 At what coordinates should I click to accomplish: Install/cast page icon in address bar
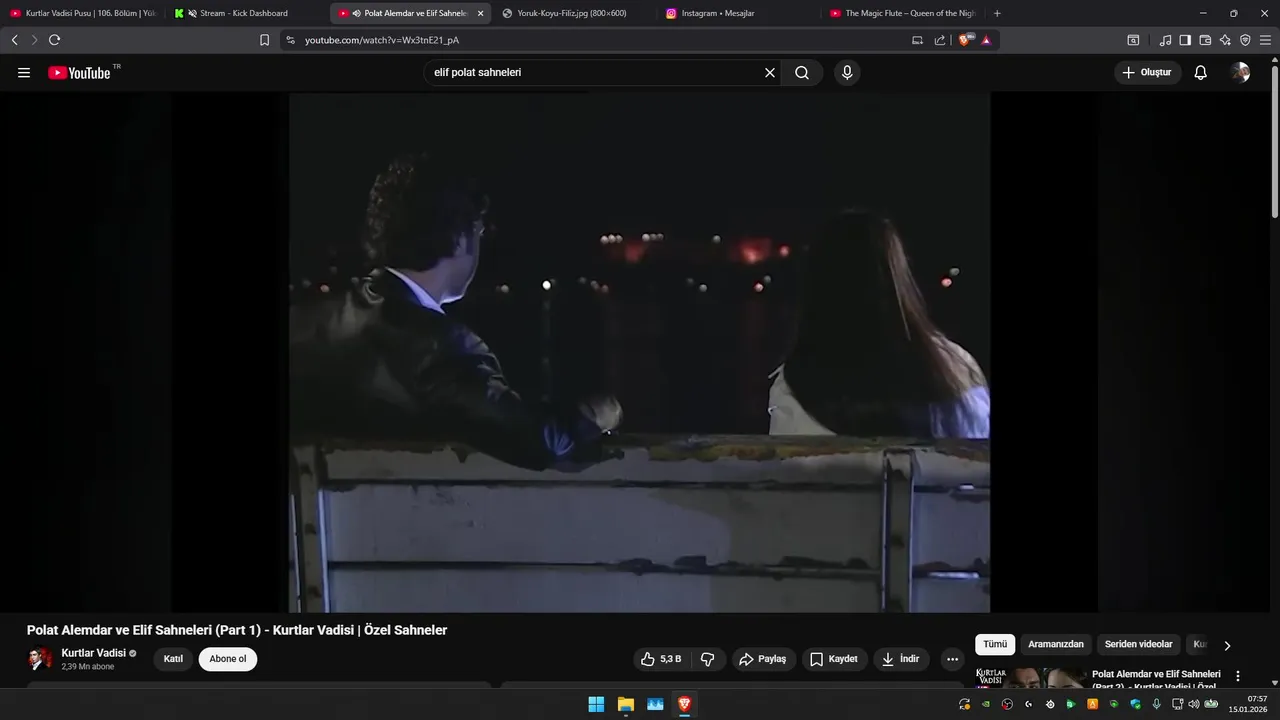click(x=917, y=40)
